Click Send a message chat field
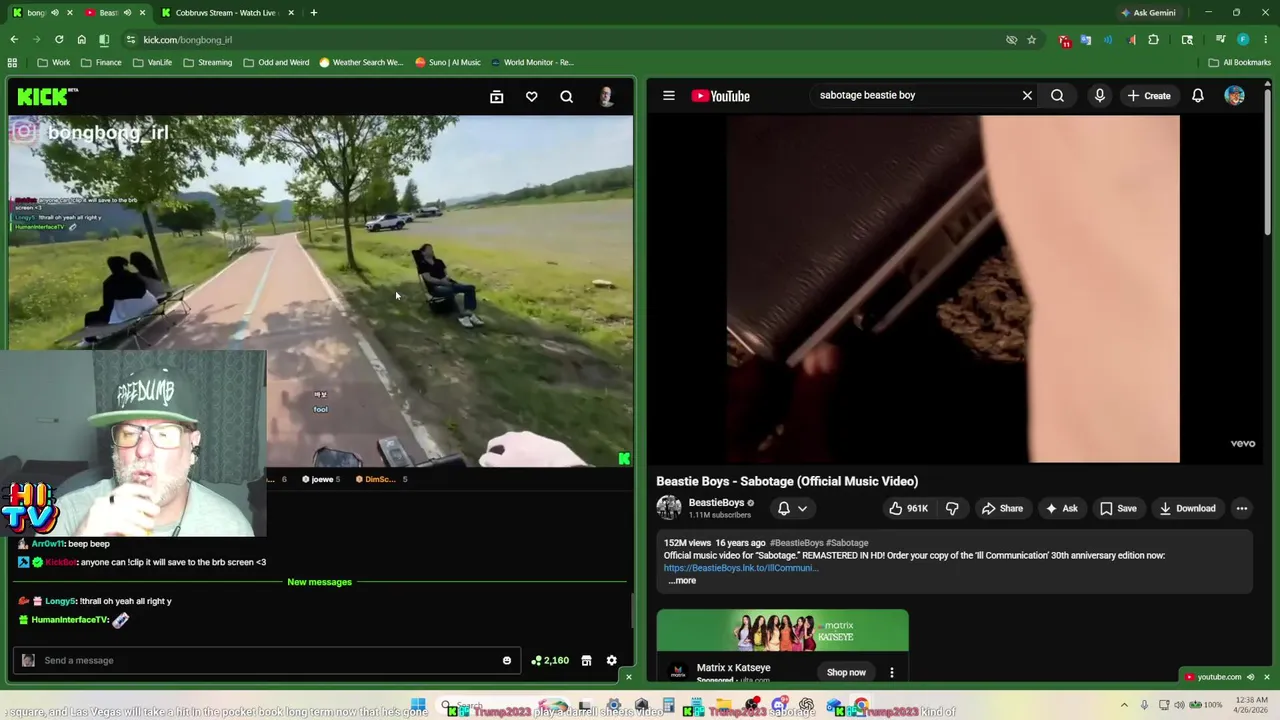The width and height of the screenshot is (1280, 720). (x=268, y=660)
